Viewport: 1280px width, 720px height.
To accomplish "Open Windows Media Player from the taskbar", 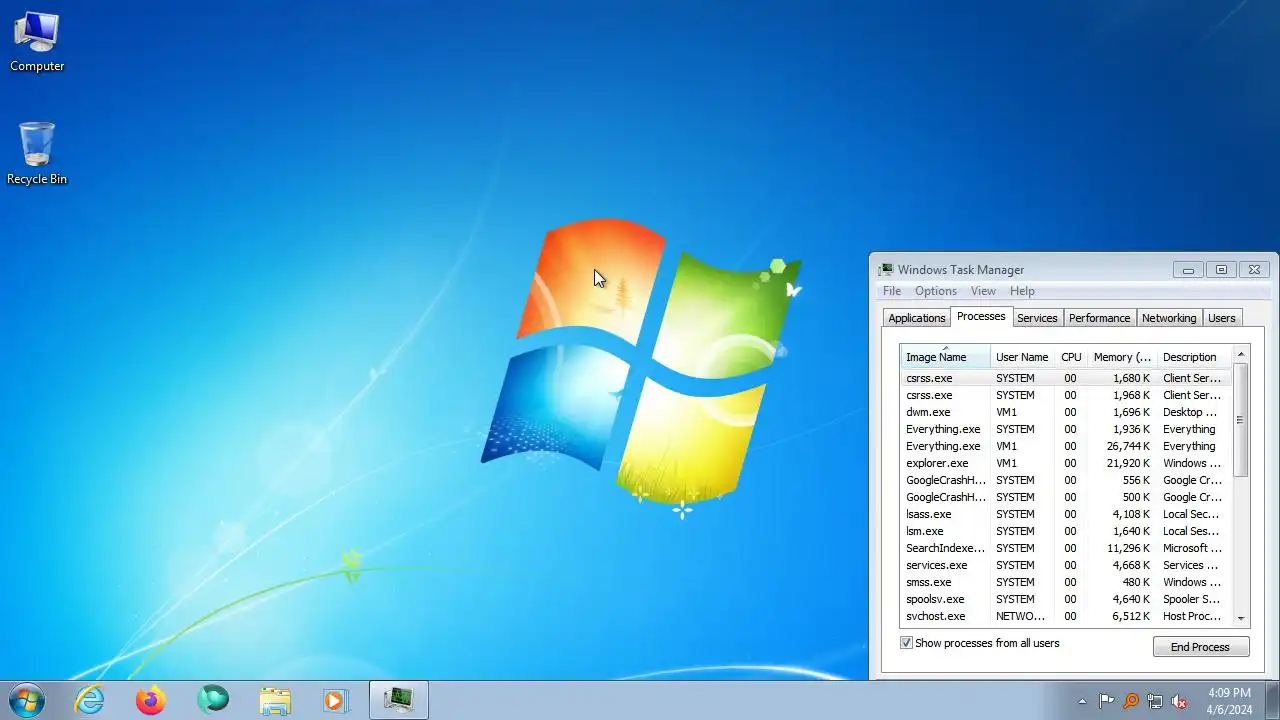I will pos(335,700).
